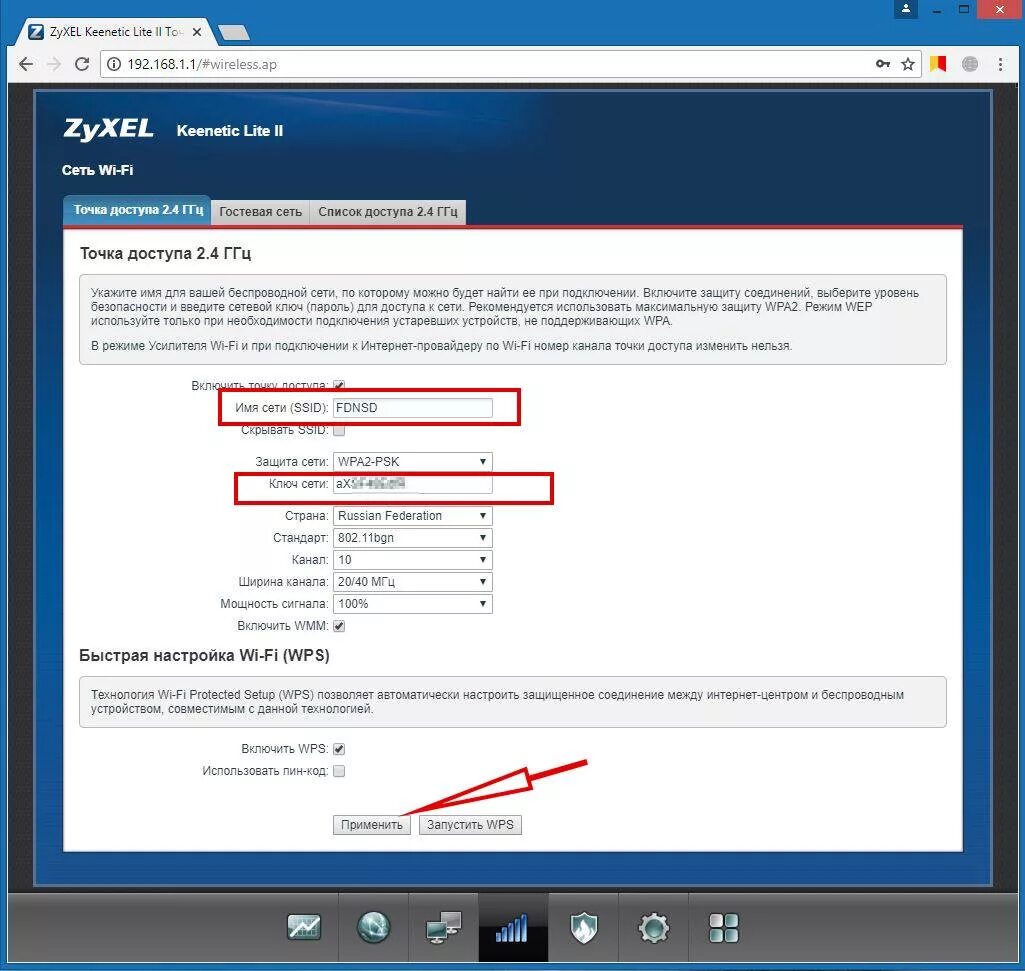Image resolution: width=1025 pixels, height=971 pixels.
Task: Click the browser back arrow
Action: tap(26, 64)
